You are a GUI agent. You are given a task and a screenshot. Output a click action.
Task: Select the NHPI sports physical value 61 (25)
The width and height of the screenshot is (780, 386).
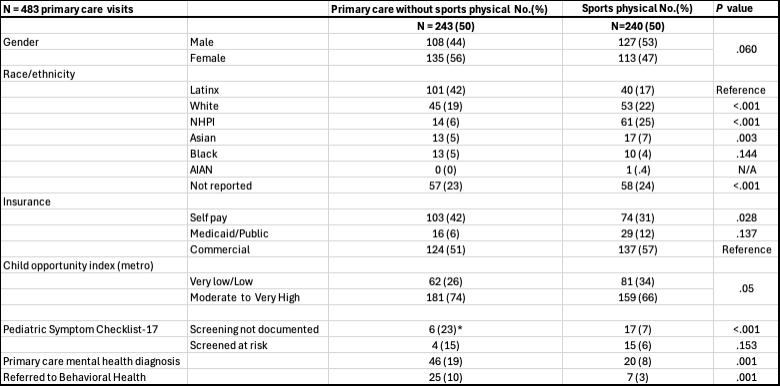coord(637,122)
